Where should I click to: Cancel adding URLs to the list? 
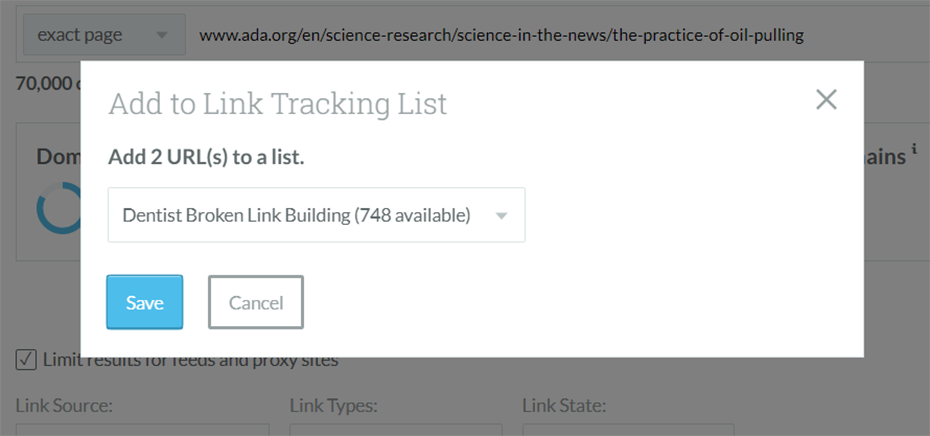pyautogui.click(x=256, y=302)
